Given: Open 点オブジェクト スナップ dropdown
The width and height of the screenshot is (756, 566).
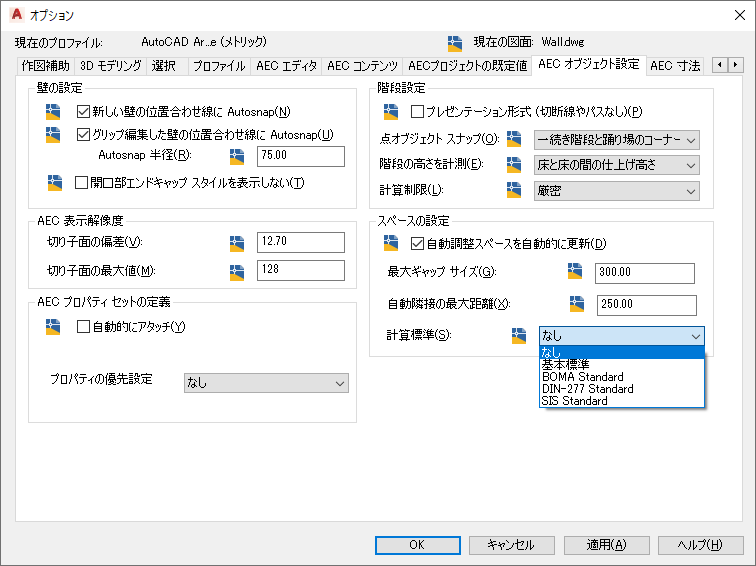Looking at the screenshot, I should coord(617,140).
